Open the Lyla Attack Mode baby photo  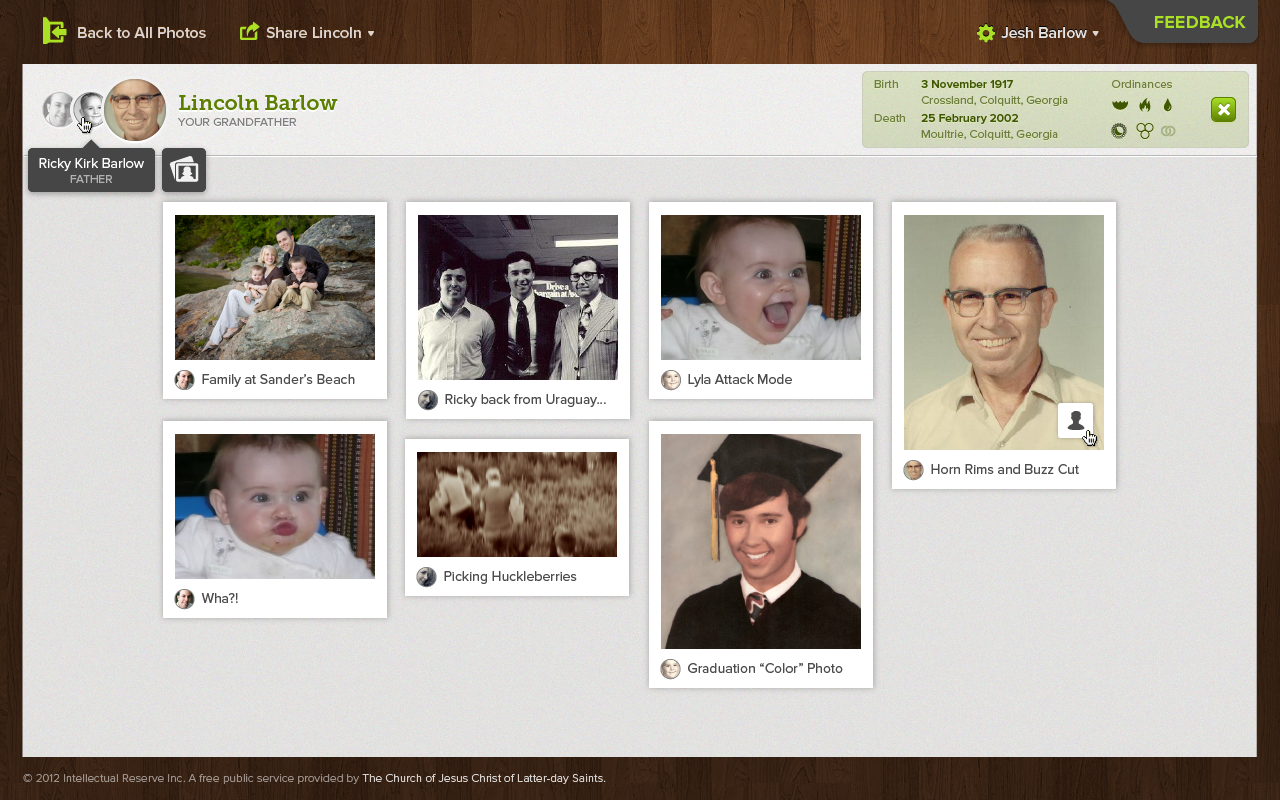point(761,287)
